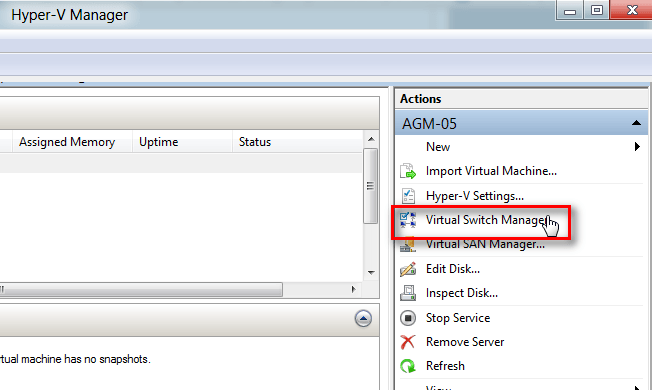The width and height of the screenshot is (652, 390).
Task: Click the vertical scrollbar thumb
Action: click(x=370, y=186)
